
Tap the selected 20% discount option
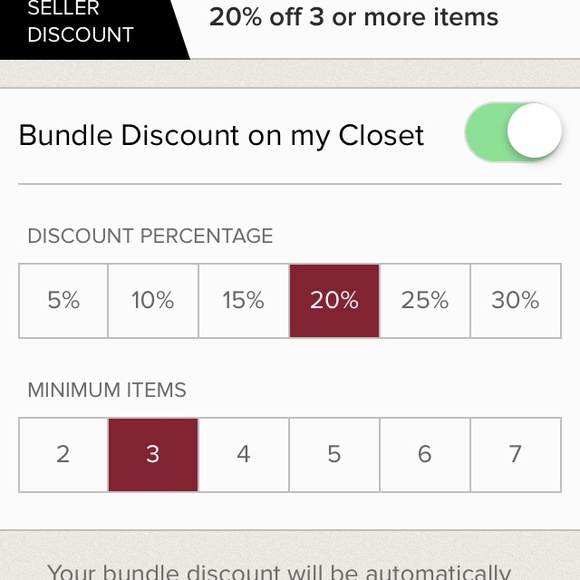click(334, 300)
